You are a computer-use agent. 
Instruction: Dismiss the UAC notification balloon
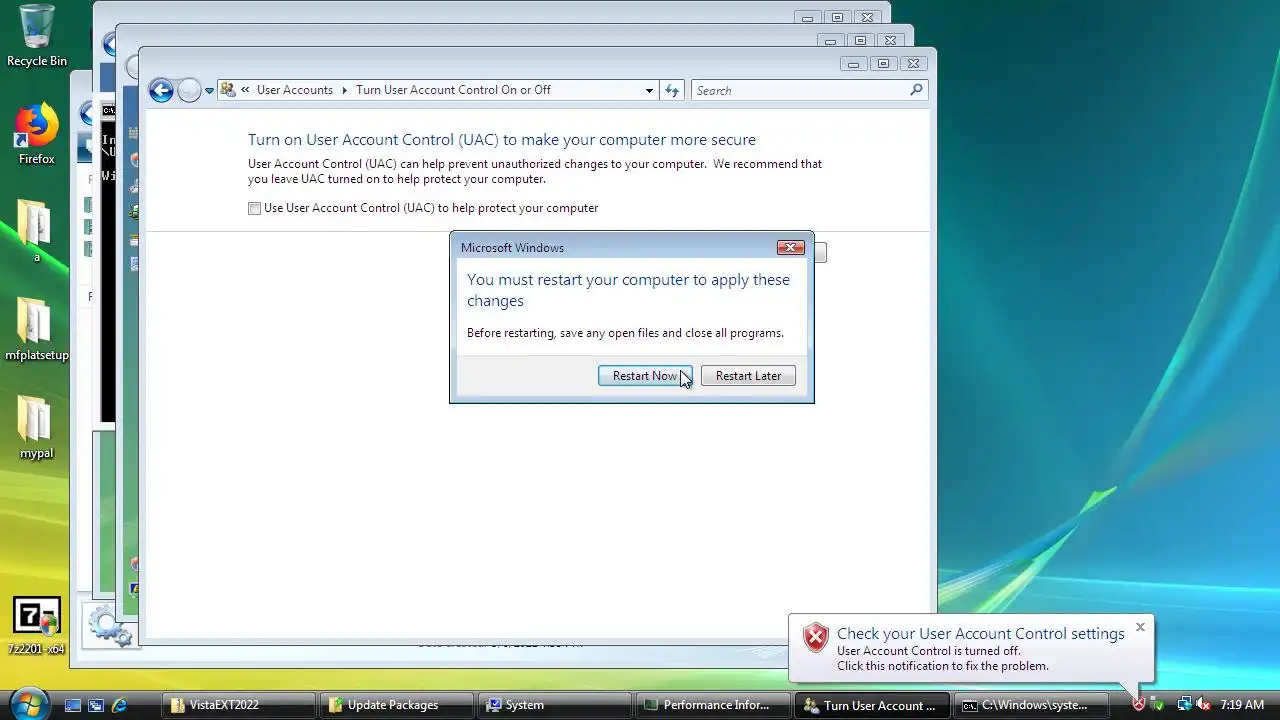coord(1140,628)
